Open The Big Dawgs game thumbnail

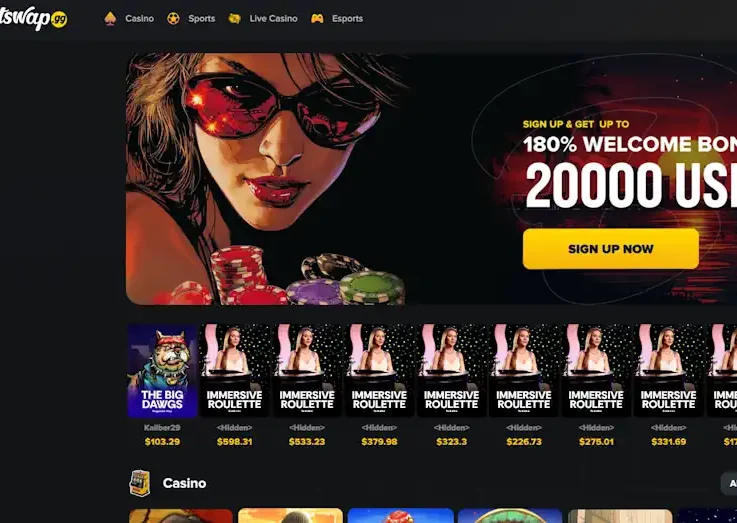pyautogui.click(x=163, y=371)
